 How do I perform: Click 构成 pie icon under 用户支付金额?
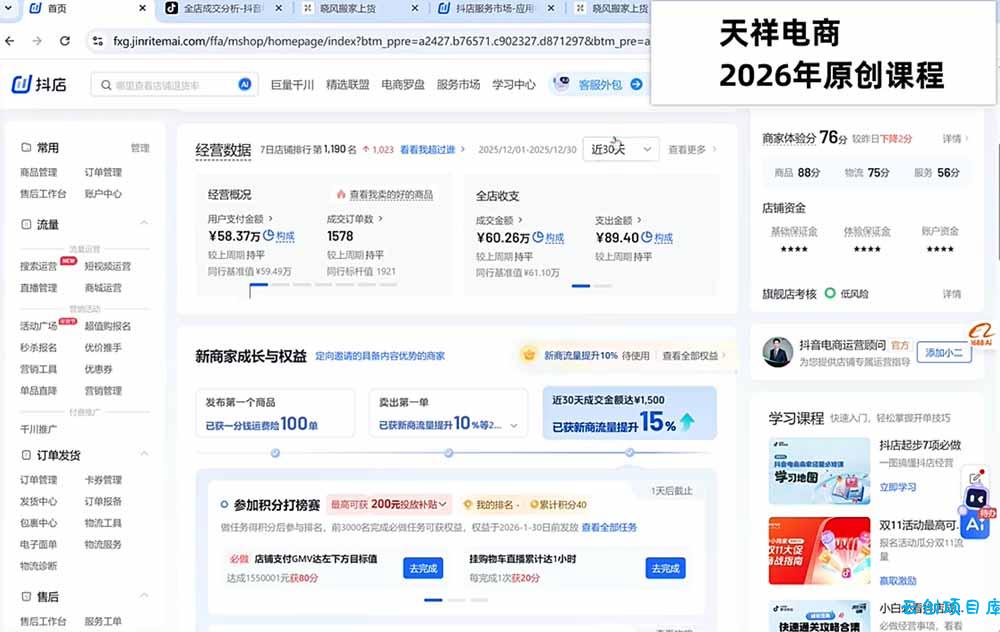268,235
